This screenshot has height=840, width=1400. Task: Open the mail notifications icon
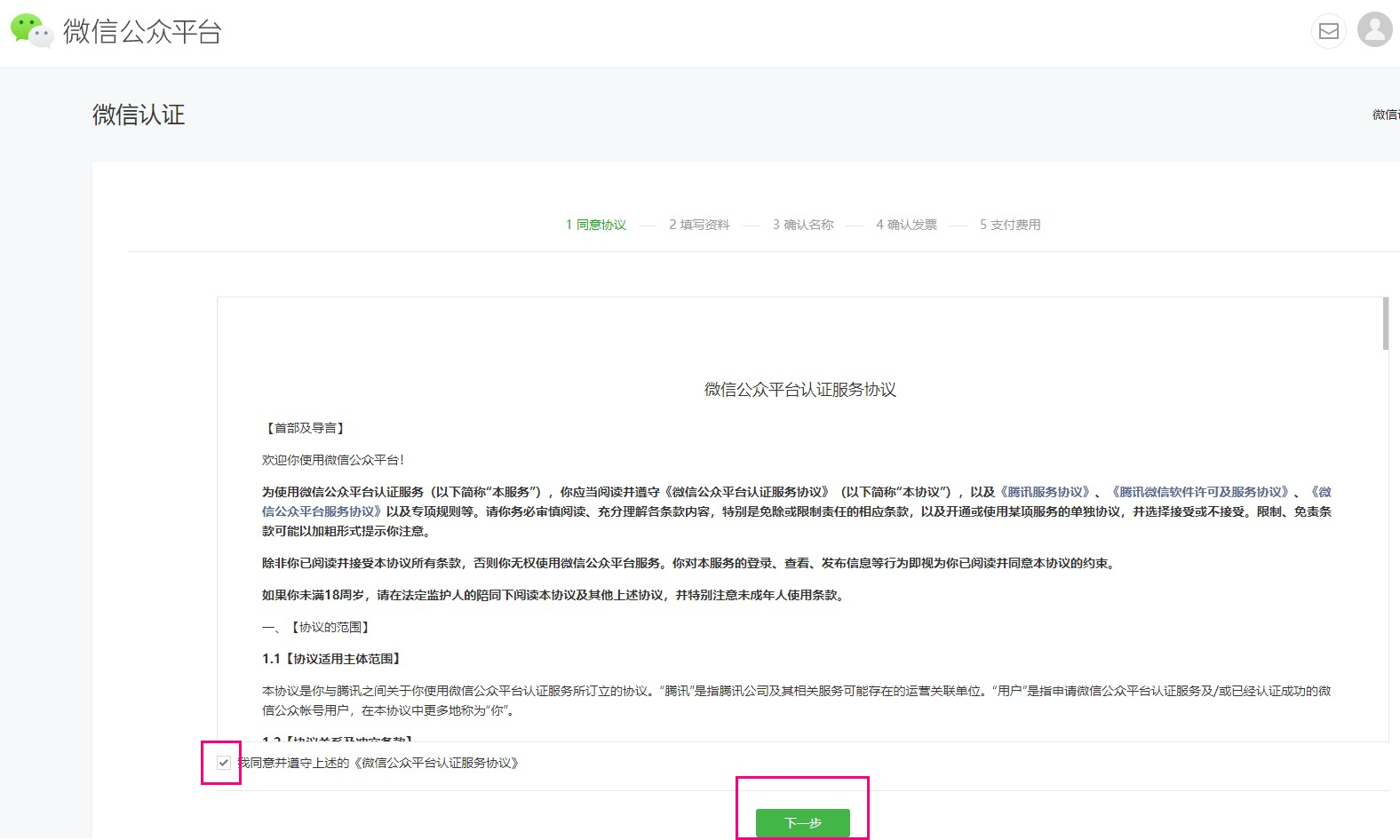[1329, 31]
